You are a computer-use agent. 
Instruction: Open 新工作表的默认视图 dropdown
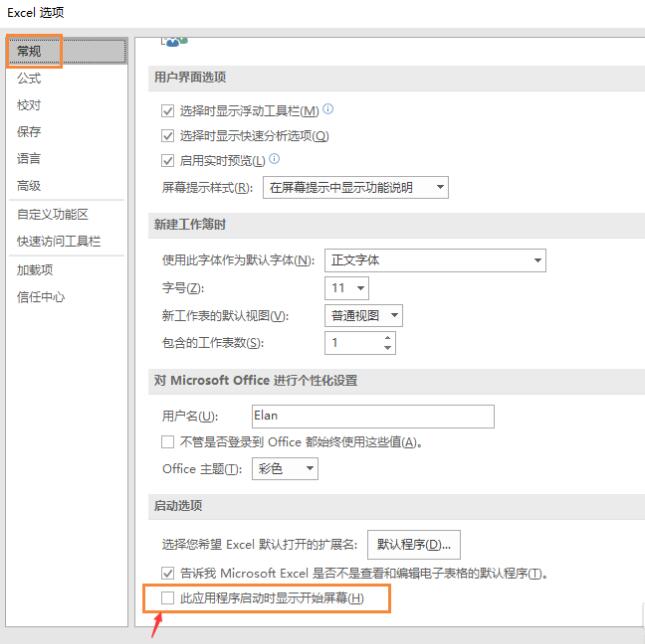(363, 315)
